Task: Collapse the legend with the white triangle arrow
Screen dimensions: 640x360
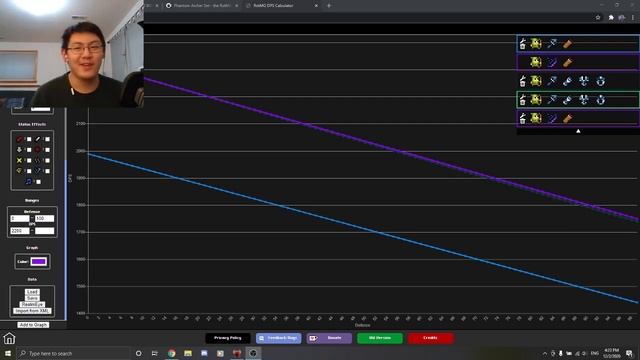Action: tap(578, 131)
